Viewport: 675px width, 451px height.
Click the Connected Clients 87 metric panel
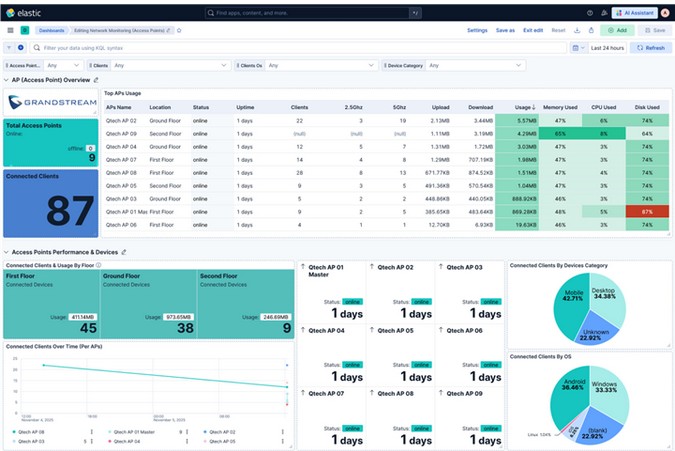51,203
